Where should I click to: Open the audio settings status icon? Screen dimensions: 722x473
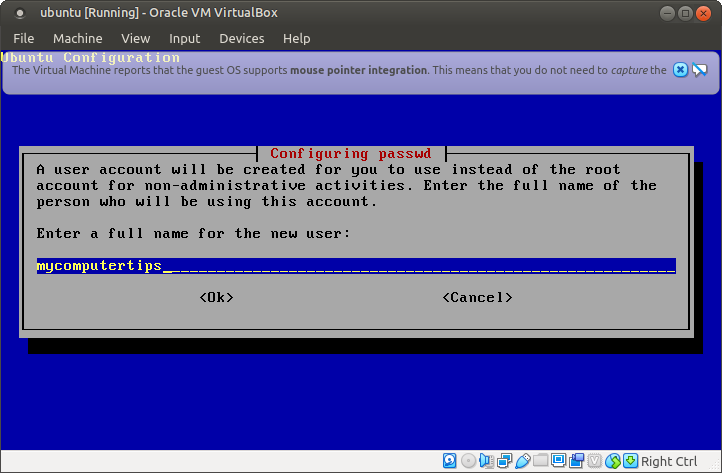tap(486, 461)
